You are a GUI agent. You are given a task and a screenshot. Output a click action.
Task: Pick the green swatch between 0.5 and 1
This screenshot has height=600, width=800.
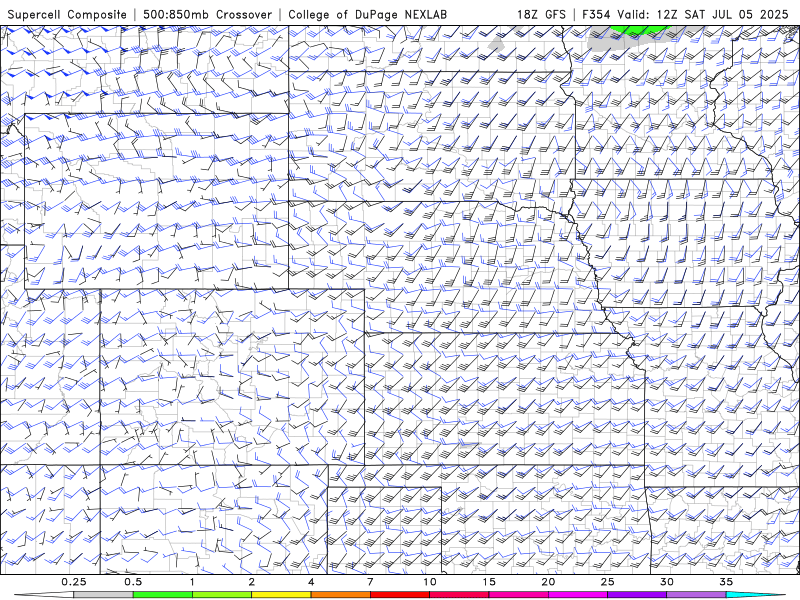(163, 595)
